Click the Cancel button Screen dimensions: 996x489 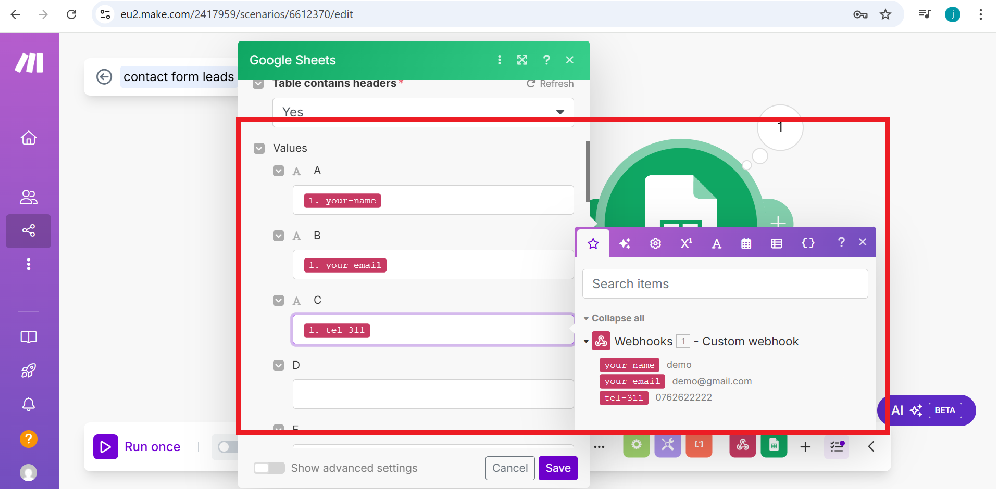[510, 468]
